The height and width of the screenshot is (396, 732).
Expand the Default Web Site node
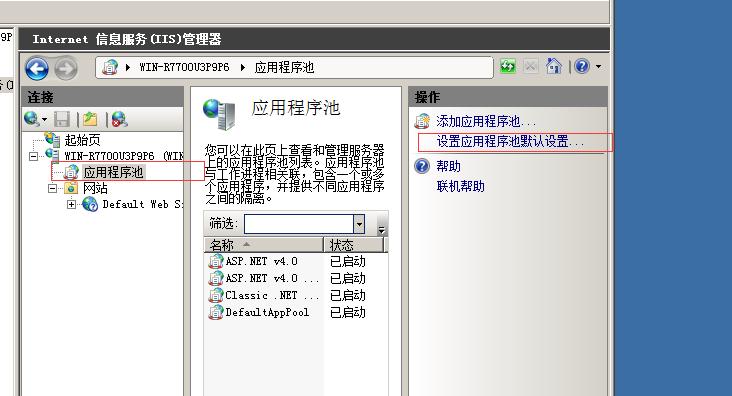pos(71,204)
